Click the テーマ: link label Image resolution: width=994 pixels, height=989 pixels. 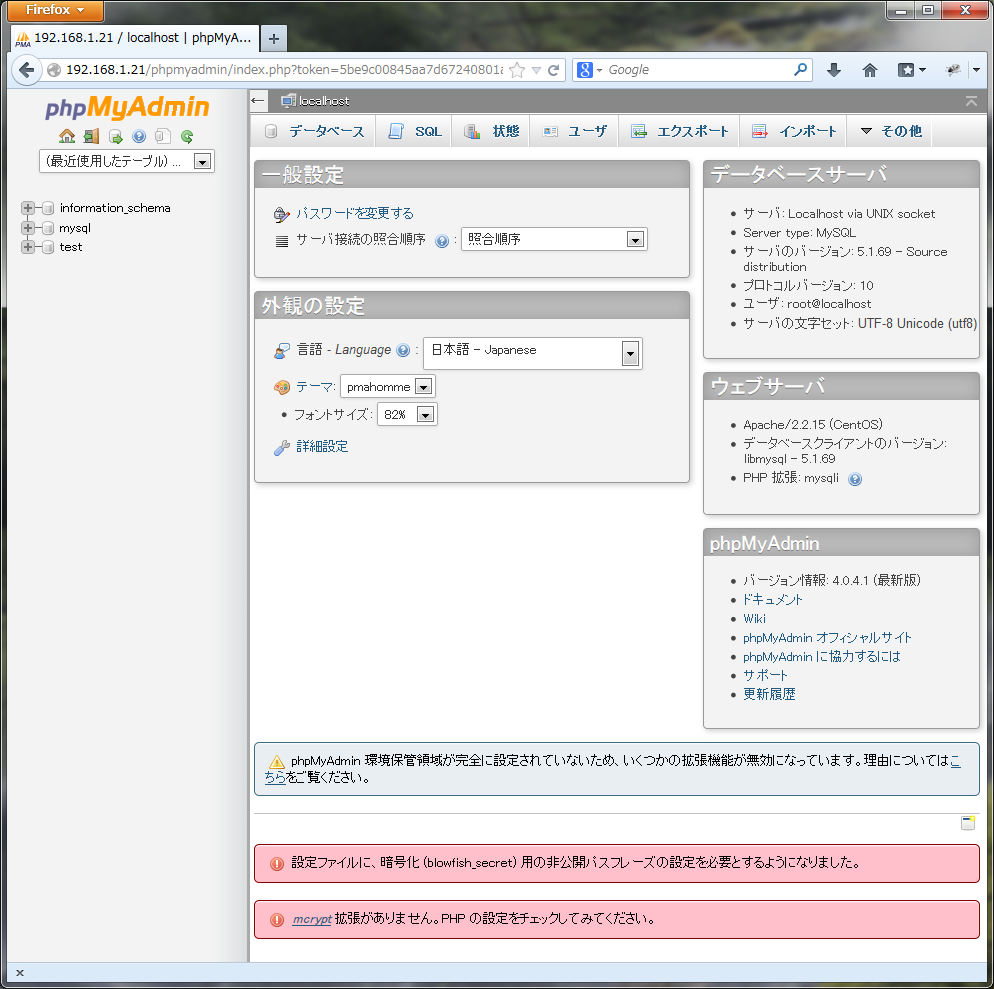316,387
